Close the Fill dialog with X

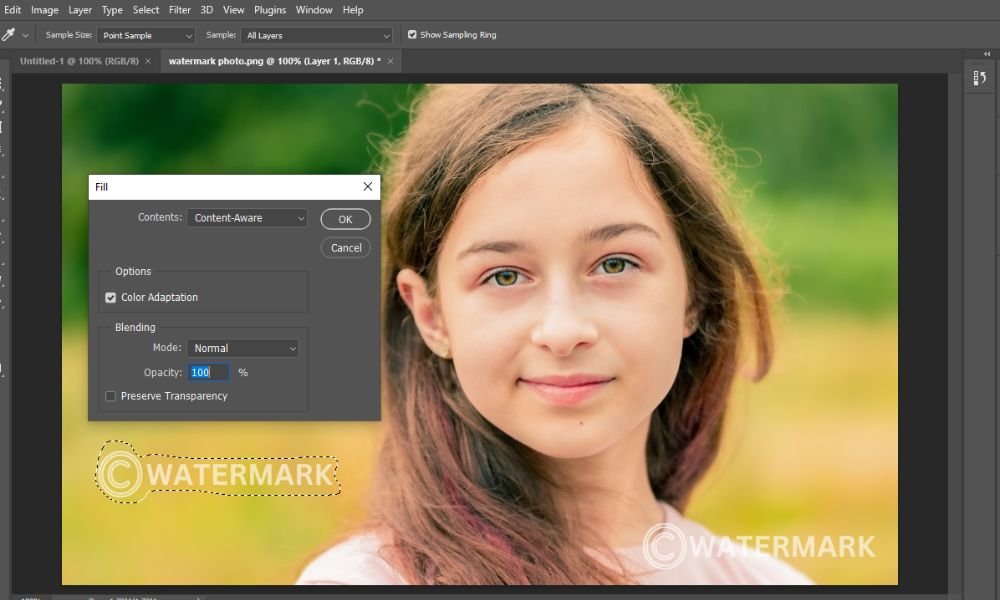pyautogui.click(x=367, y=187)
